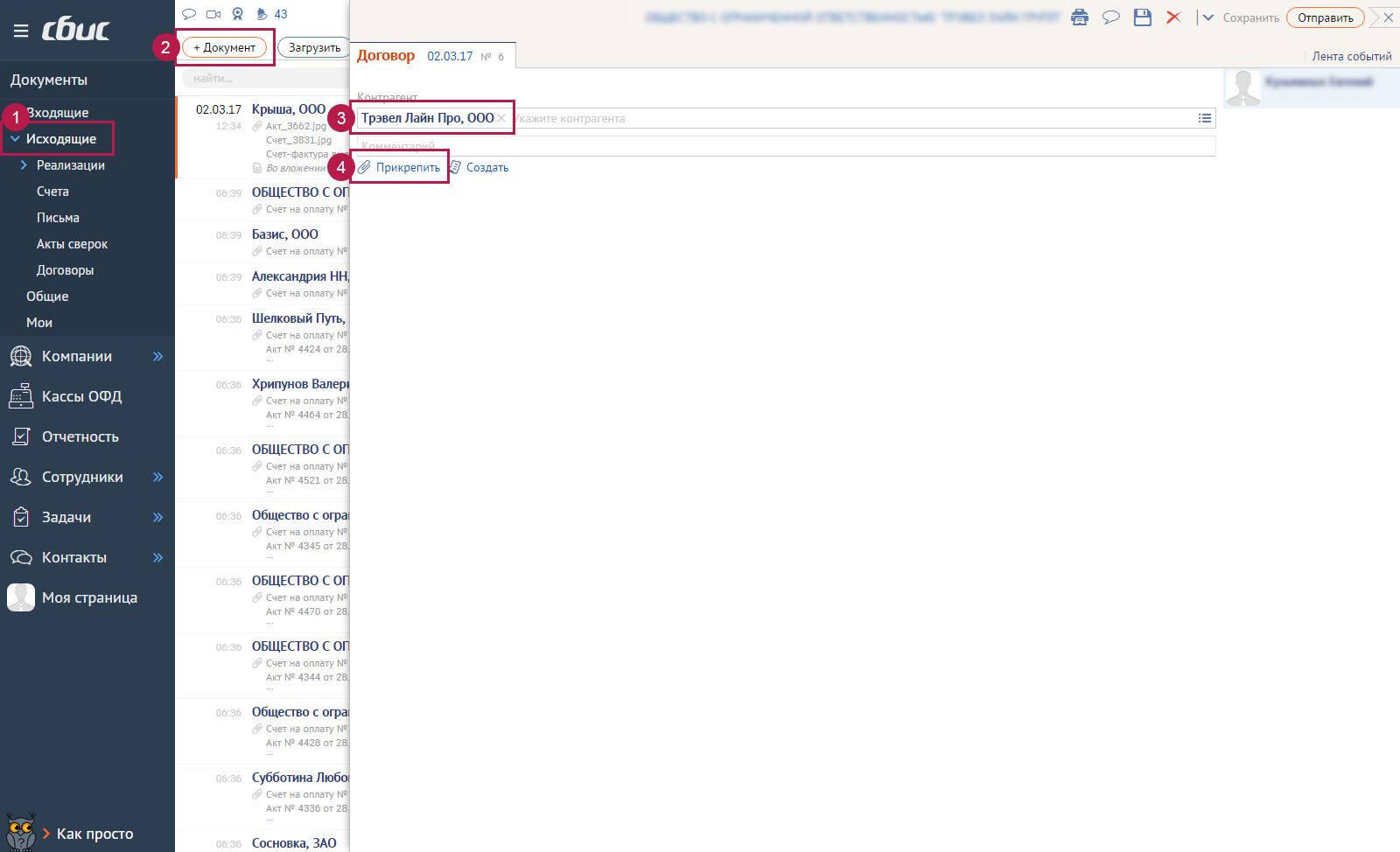
Task: Open the awards badge icon
Action: click(238, 14)
